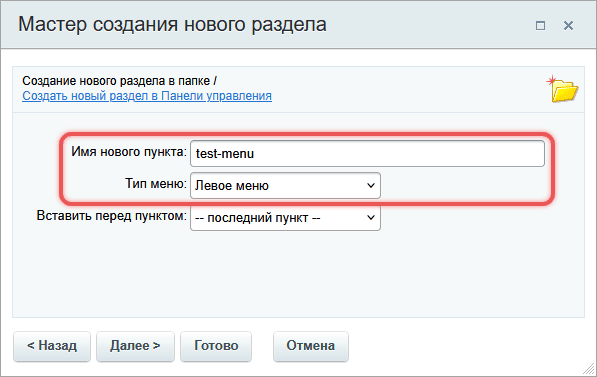Open the Вставить перед пунктом dropdown
The image size is (597, 377).
coord(285,217)
